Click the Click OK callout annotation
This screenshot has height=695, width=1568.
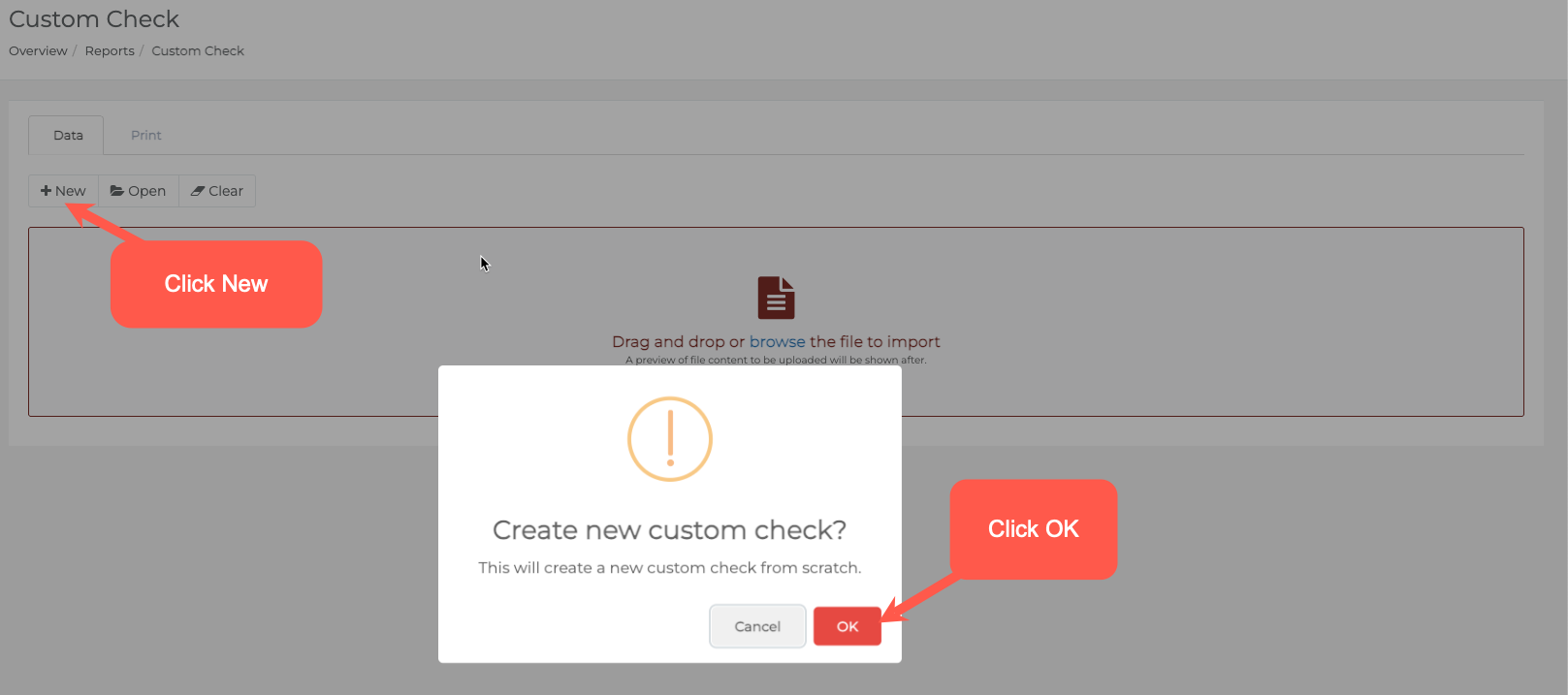point(1034,529)
